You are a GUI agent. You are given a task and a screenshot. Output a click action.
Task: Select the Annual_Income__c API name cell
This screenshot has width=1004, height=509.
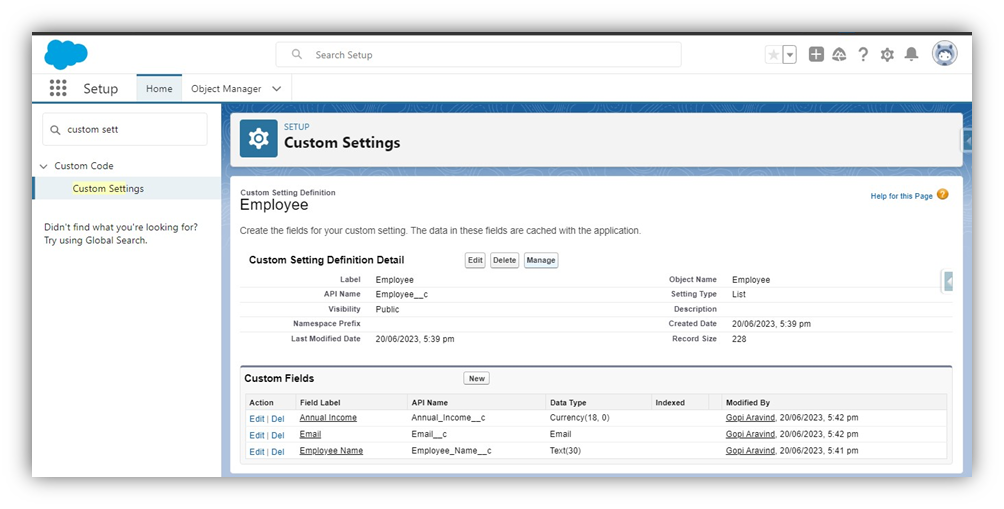[448, 417]
